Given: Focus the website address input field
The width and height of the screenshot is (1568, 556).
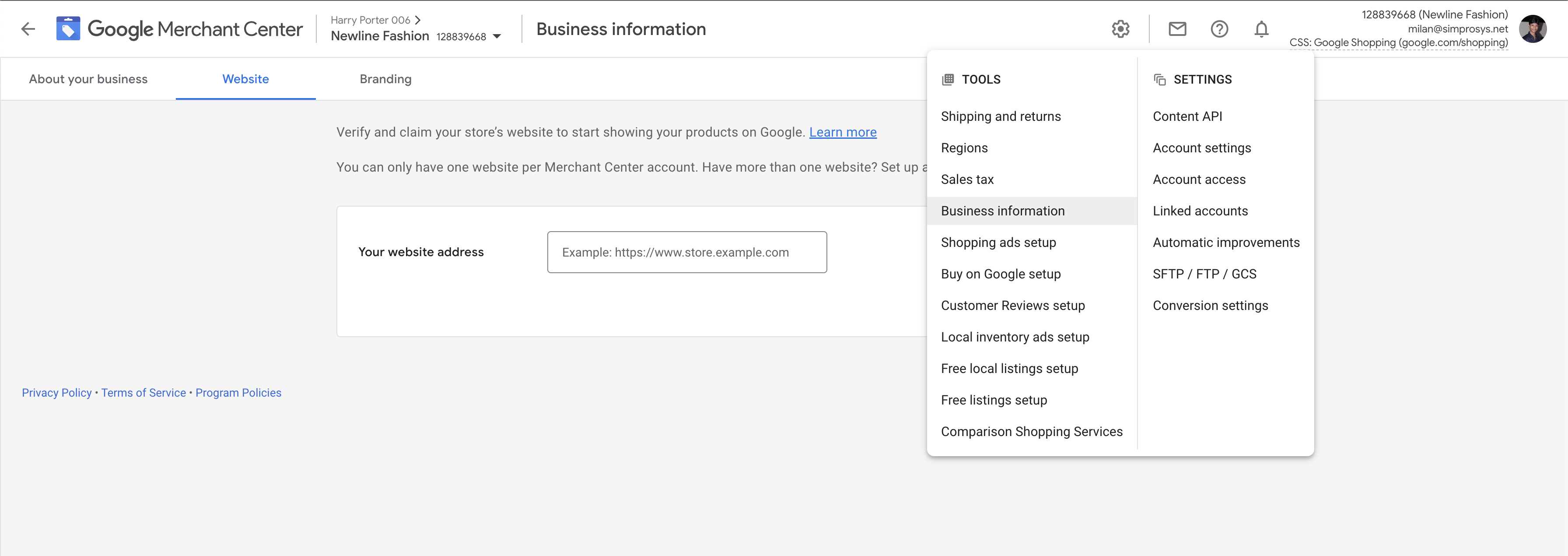Looking at the screenshot, I should 686,252.
